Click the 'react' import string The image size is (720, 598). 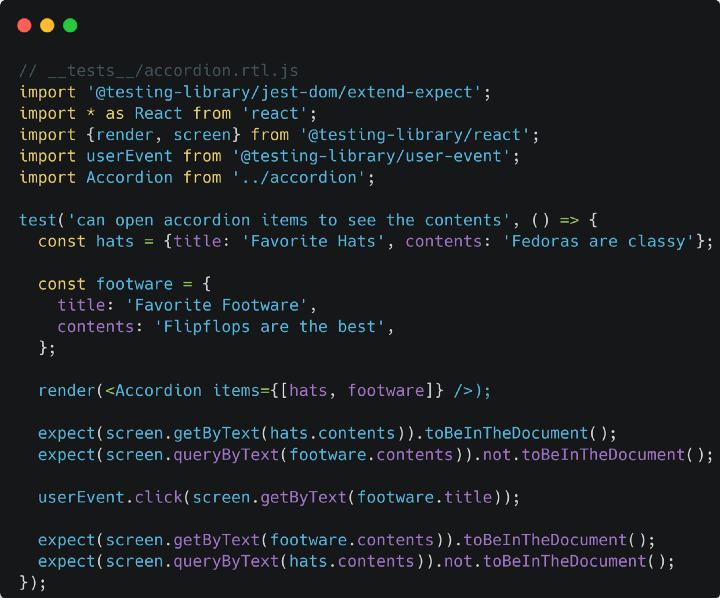click(x=274, y=113)
